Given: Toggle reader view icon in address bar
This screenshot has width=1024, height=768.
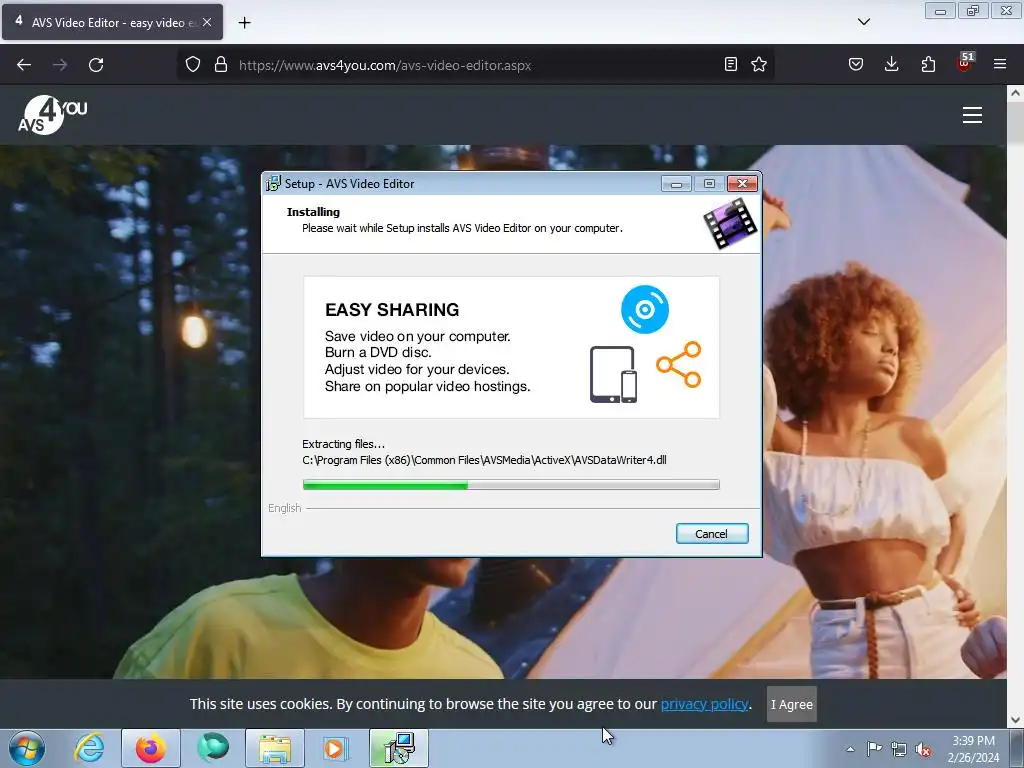Looking at the screenshot, I should tap(731, 64).
